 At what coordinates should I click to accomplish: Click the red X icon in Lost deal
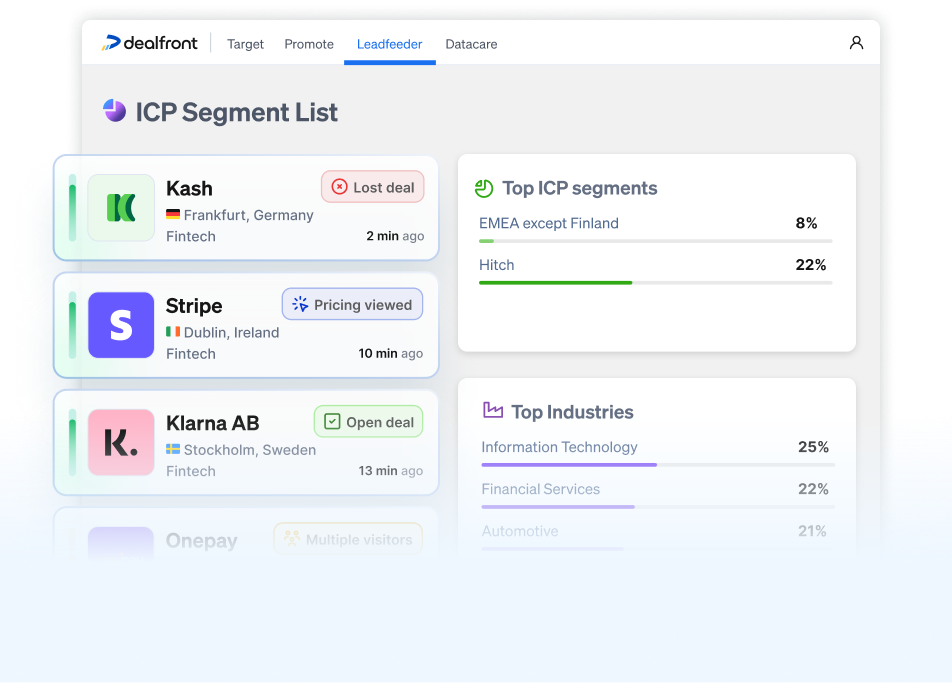[x=339, y=187]
